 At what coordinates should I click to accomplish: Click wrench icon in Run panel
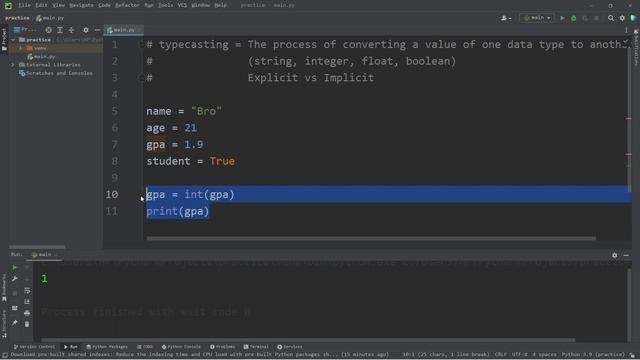click(15, 279)
